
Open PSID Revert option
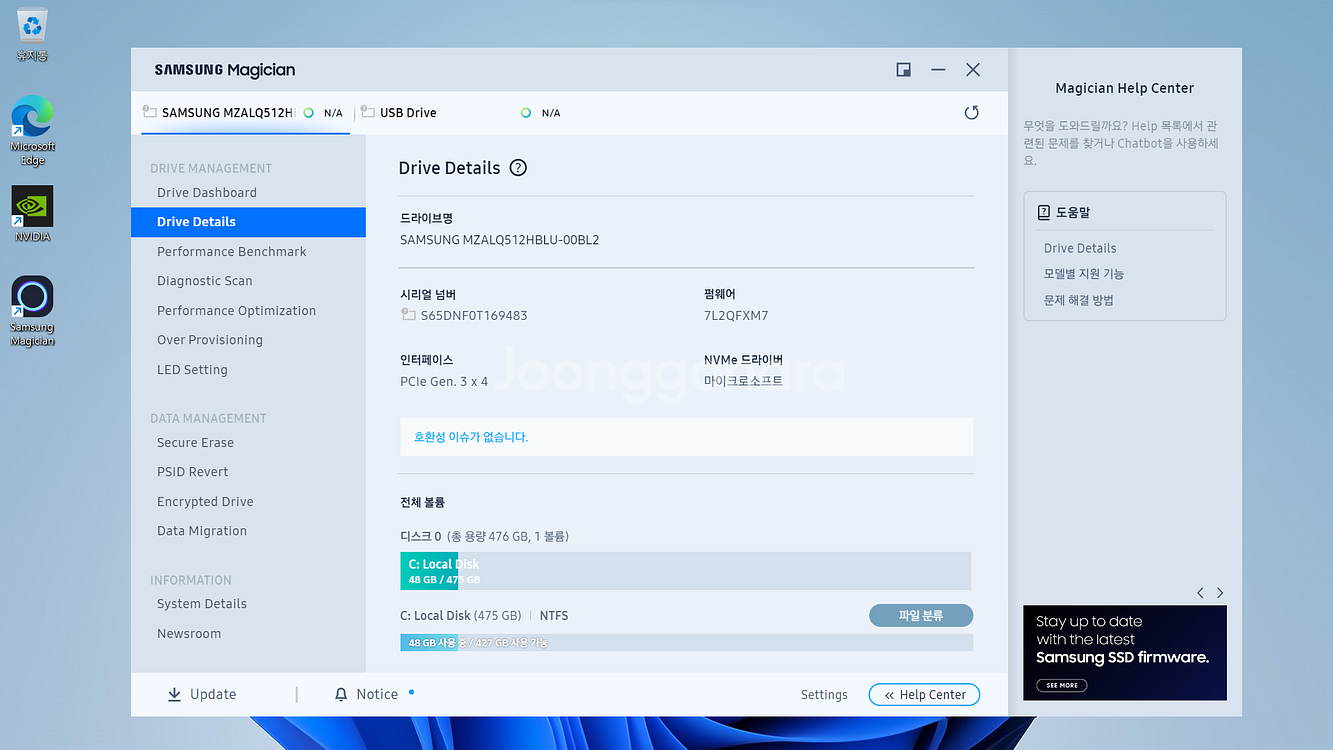click(x=193, y=472)
